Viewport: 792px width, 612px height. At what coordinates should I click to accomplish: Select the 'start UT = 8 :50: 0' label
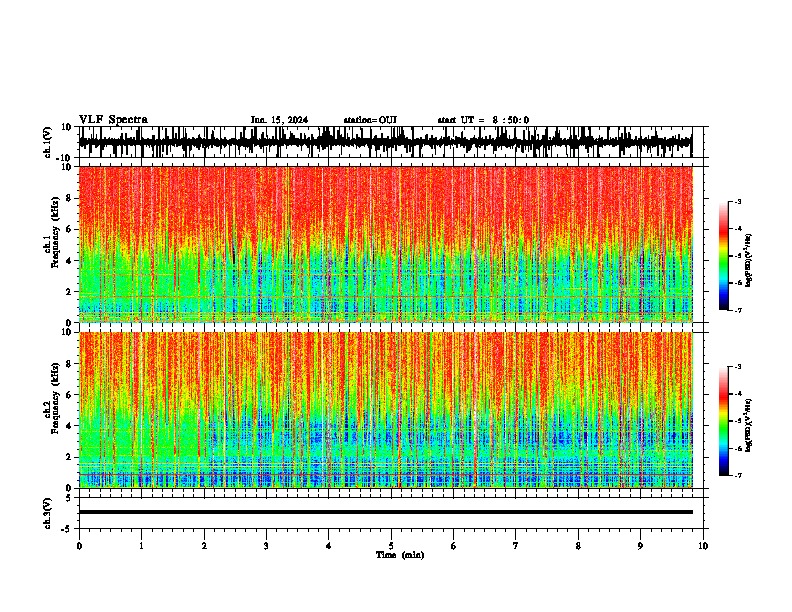(483, 120)
